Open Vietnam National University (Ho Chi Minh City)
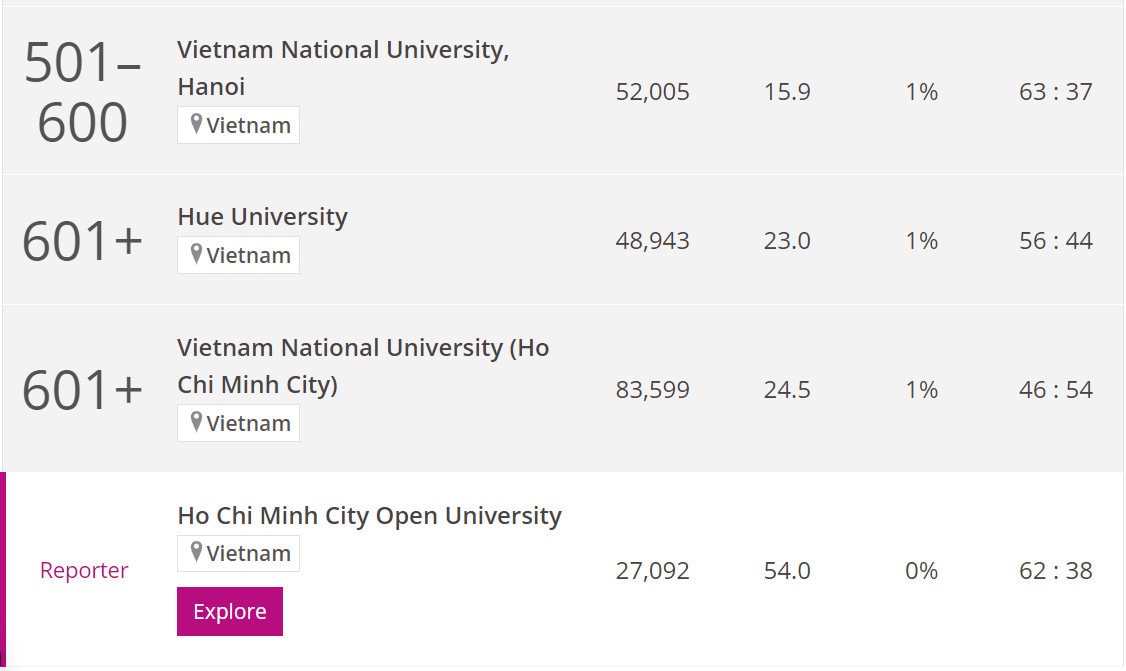Image resolution: width=1126 pixels, height=671 pixels. (x=363, y=366)
